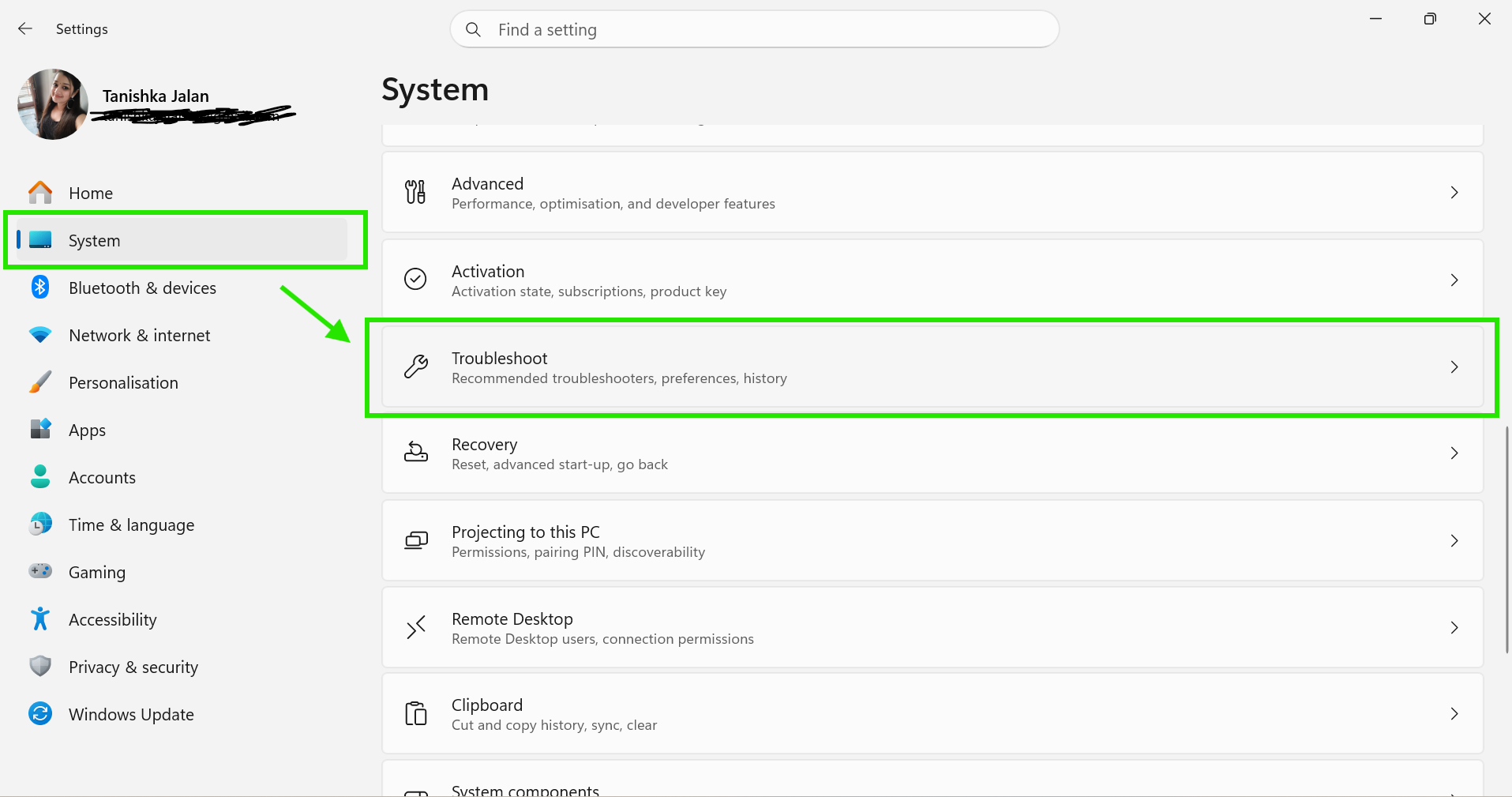This screenshot has height=797, width=1512.
Task: Expand the Advanced row chevron
Action: click(1454, 192)
